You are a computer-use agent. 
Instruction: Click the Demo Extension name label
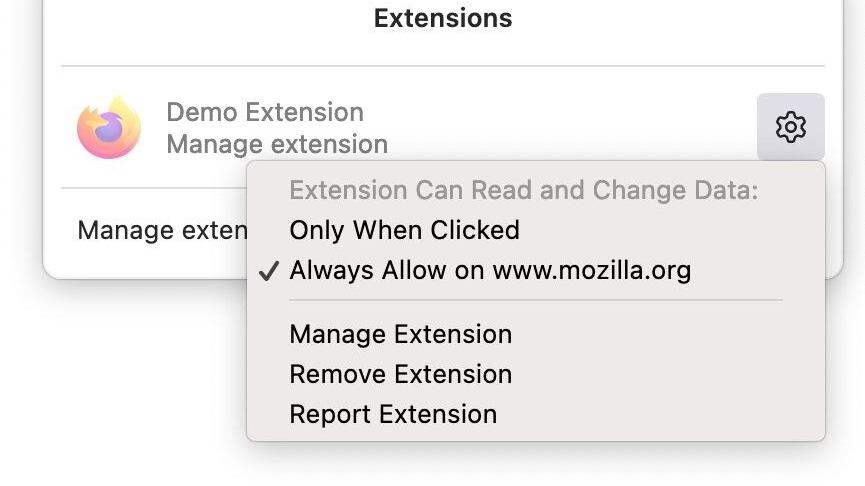(265, 112)
